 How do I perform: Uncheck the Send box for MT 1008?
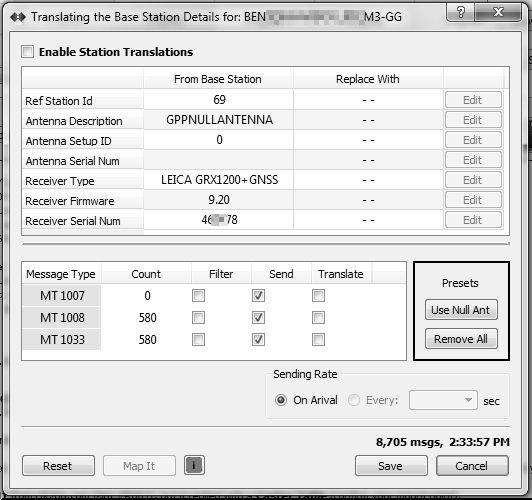258,318
